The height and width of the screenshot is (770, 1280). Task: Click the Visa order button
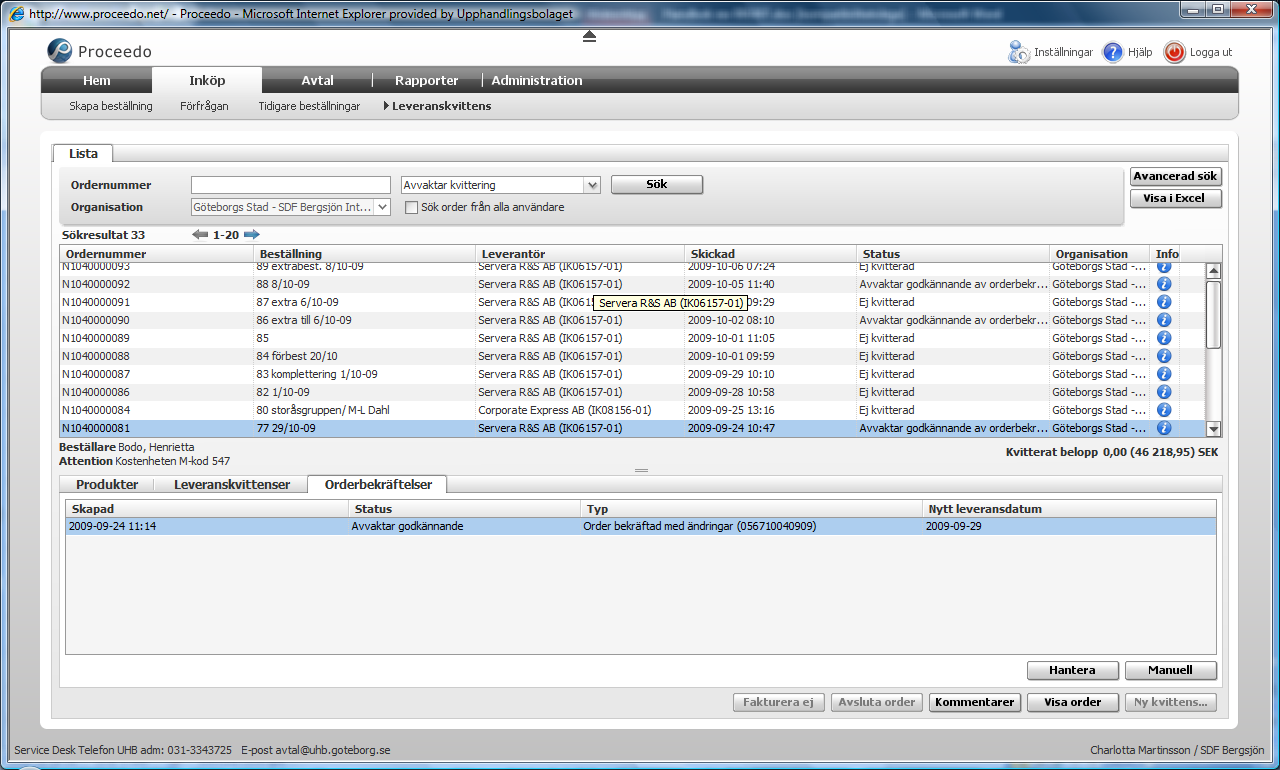tap(1072, 702)
